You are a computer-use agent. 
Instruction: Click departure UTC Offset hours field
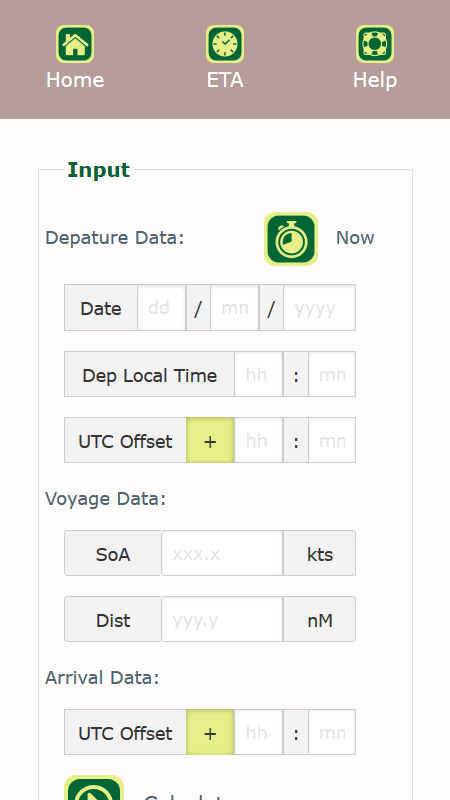click(259, 440)
